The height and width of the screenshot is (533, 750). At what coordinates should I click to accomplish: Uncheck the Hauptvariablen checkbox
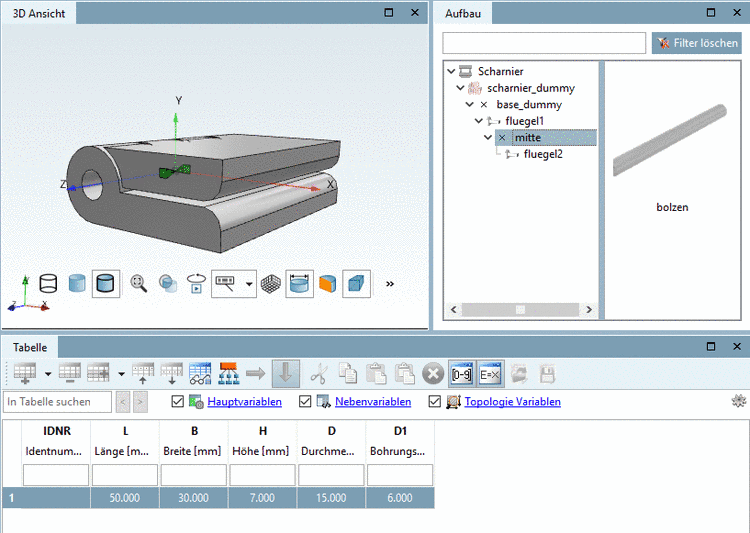coord(178,402)
